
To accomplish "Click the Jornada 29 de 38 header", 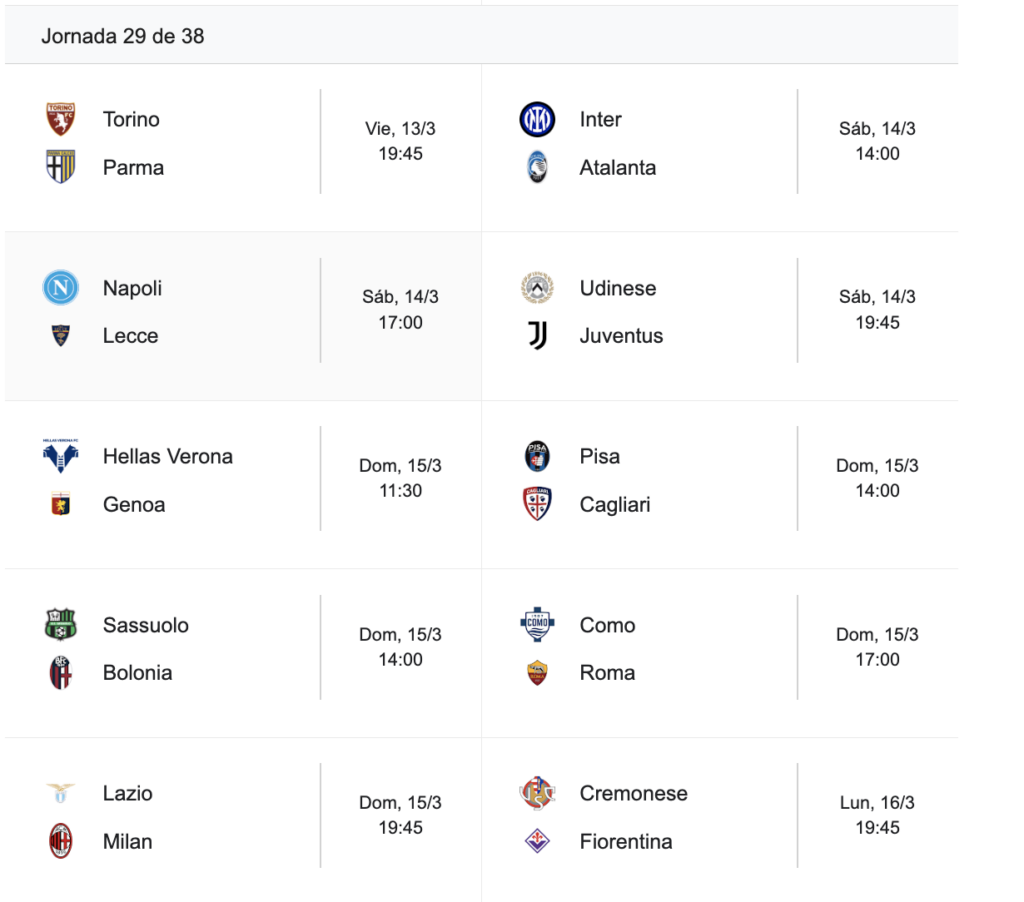I will pyautogui.click(x=123, y=36).
